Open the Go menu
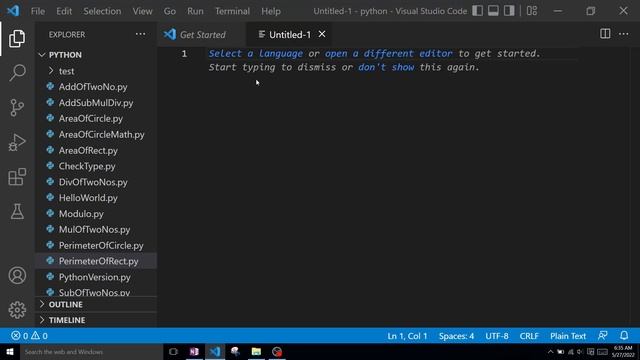The image size is (640, 360). 169,11
